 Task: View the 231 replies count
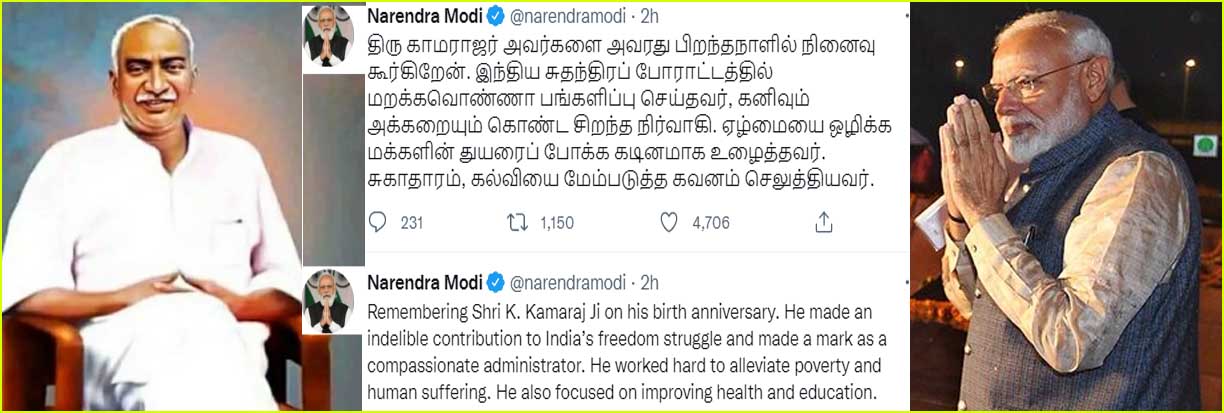(412, 223)
